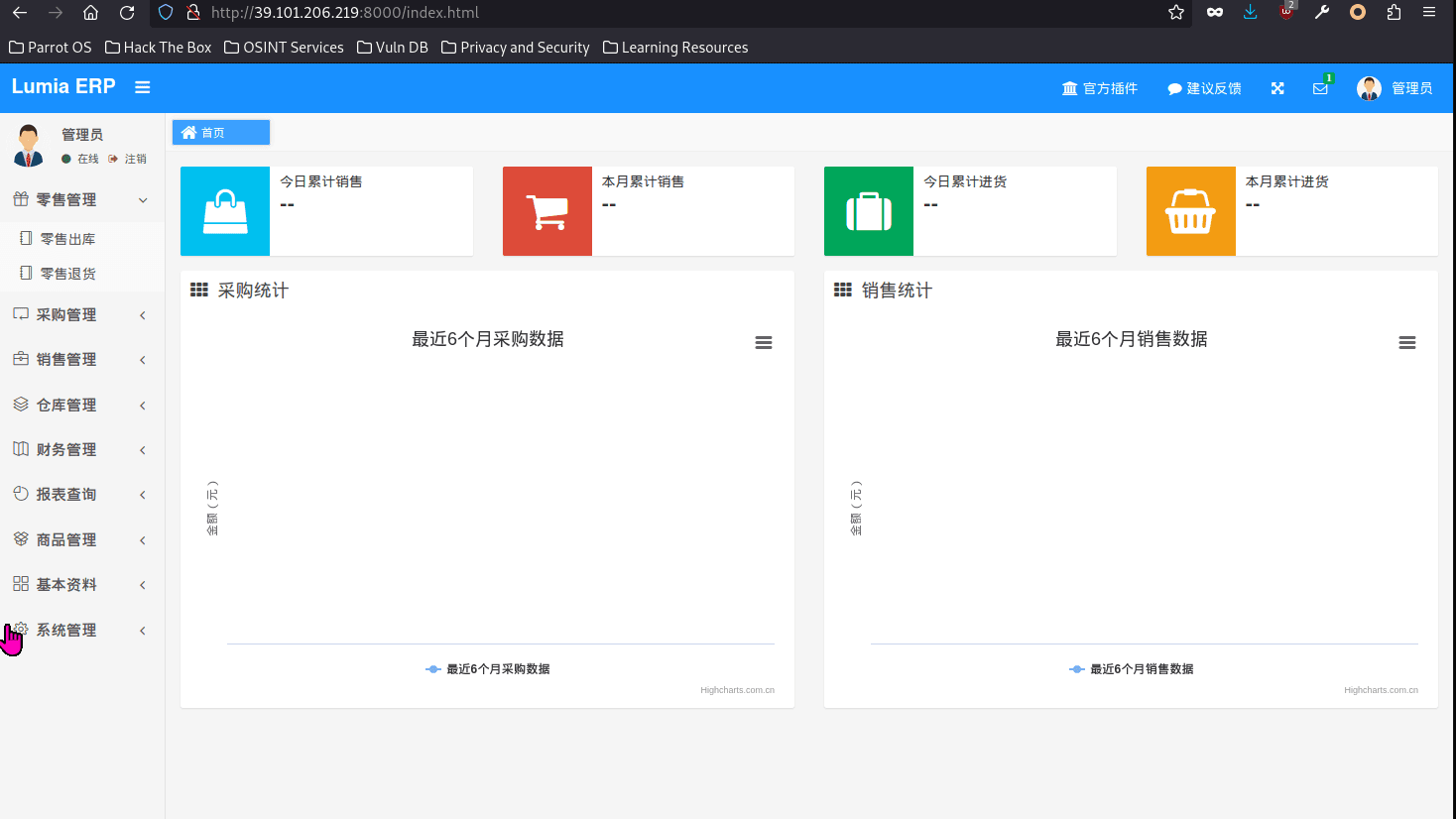
Task: Expand the 系统管理 sidebar menu
Action: (81, 631)
